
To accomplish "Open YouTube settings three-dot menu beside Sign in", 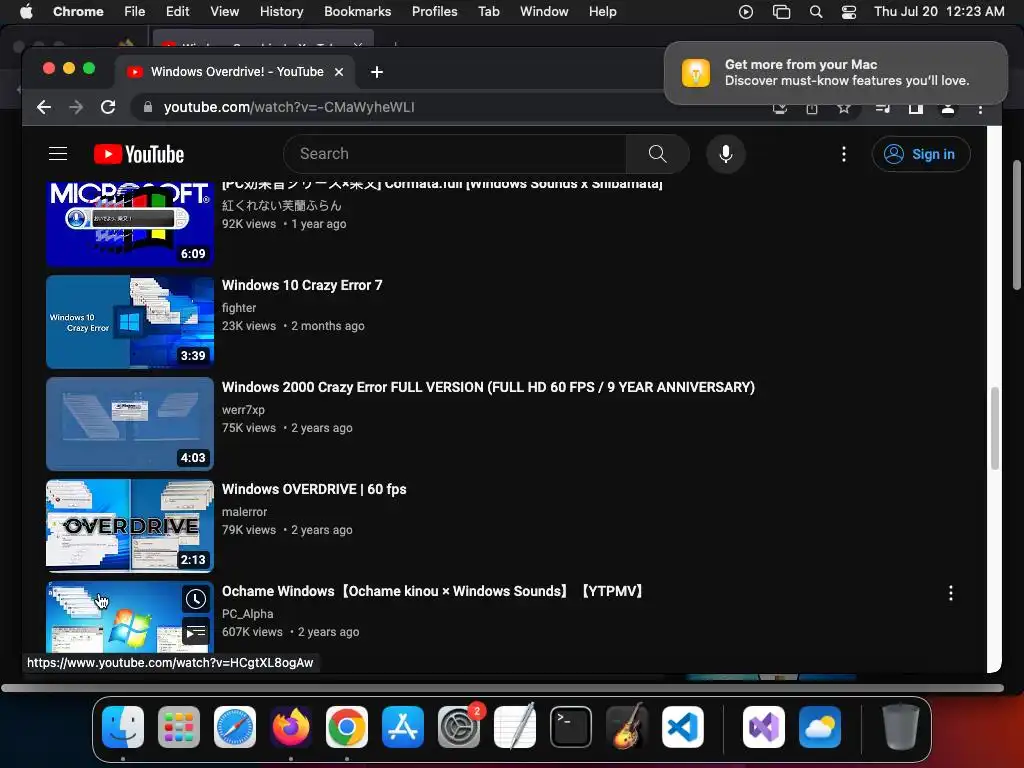I will coord(844,154).
